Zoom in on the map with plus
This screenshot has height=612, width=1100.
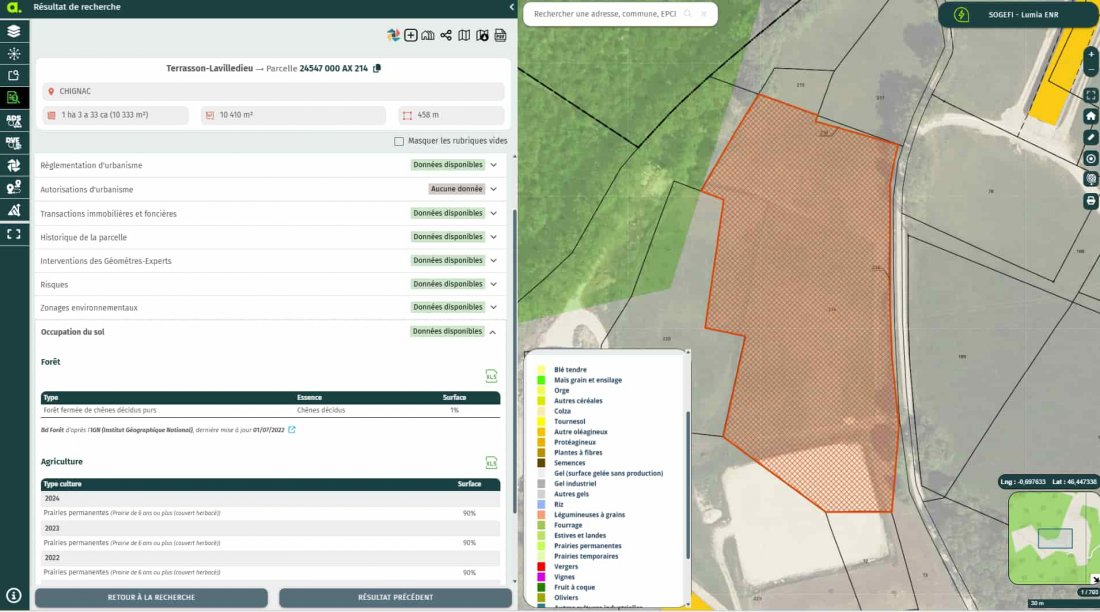tap(1091, 54)
